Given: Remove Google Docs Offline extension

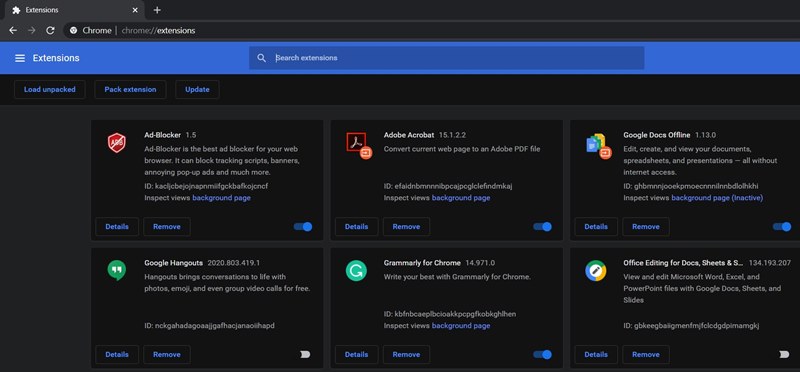Looking at the screenshot, I should click(x=646, y=227).
